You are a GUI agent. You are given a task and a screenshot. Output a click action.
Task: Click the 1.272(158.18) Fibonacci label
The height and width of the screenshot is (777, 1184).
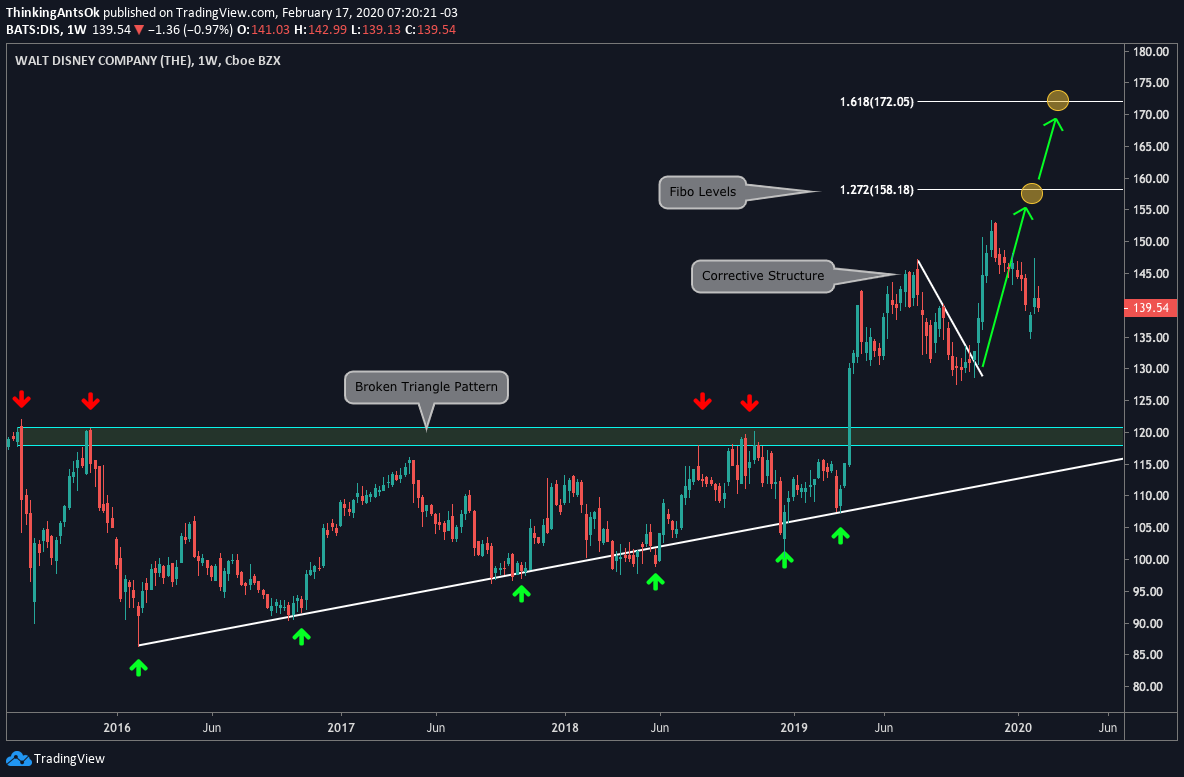pyautogui.click(x=877, y=190)
